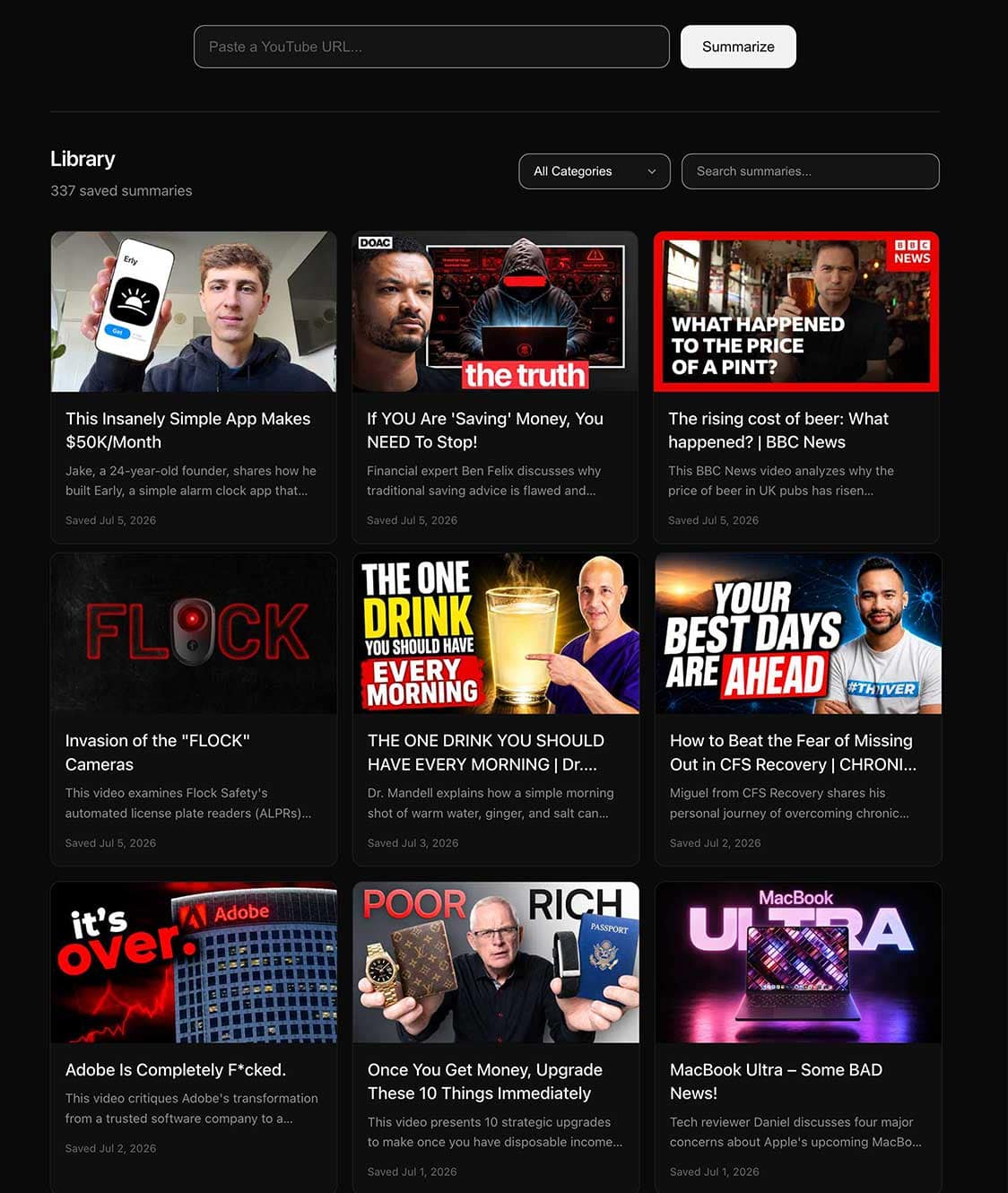This screenshot has height=1193, width=1008.
Task: Open the 'the truth' DOAC thumbnail
Action: (x=495, y=311)
